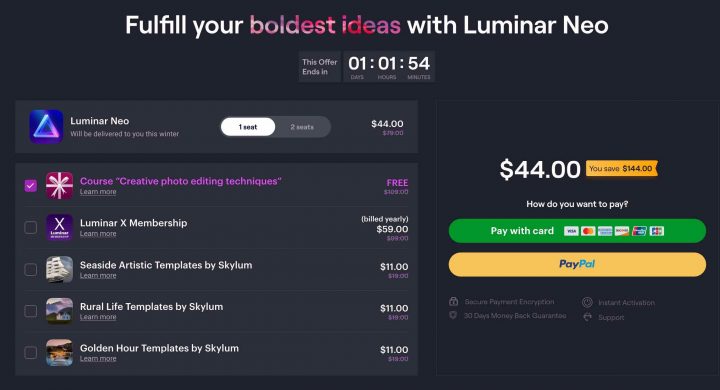Check the Seaside Artistic Templates checkbox
This screenshot has height=390, width=720.
click(31, 269)
